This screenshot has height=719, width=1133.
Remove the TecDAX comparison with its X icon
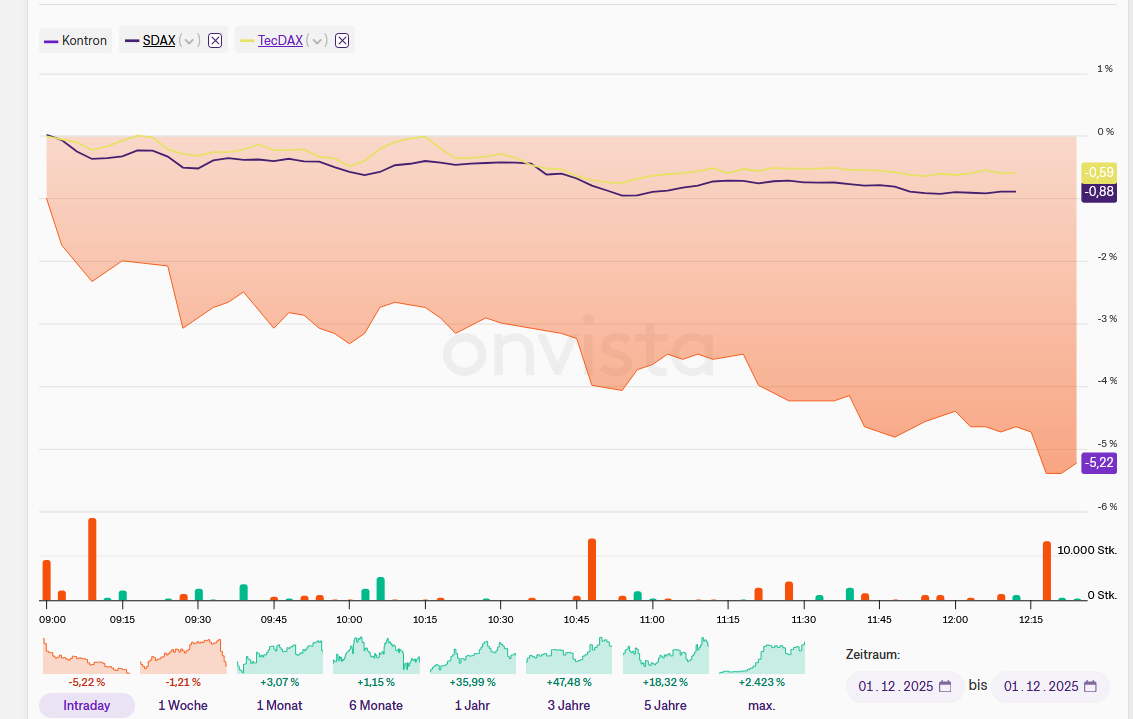click(x=342, y=40)
